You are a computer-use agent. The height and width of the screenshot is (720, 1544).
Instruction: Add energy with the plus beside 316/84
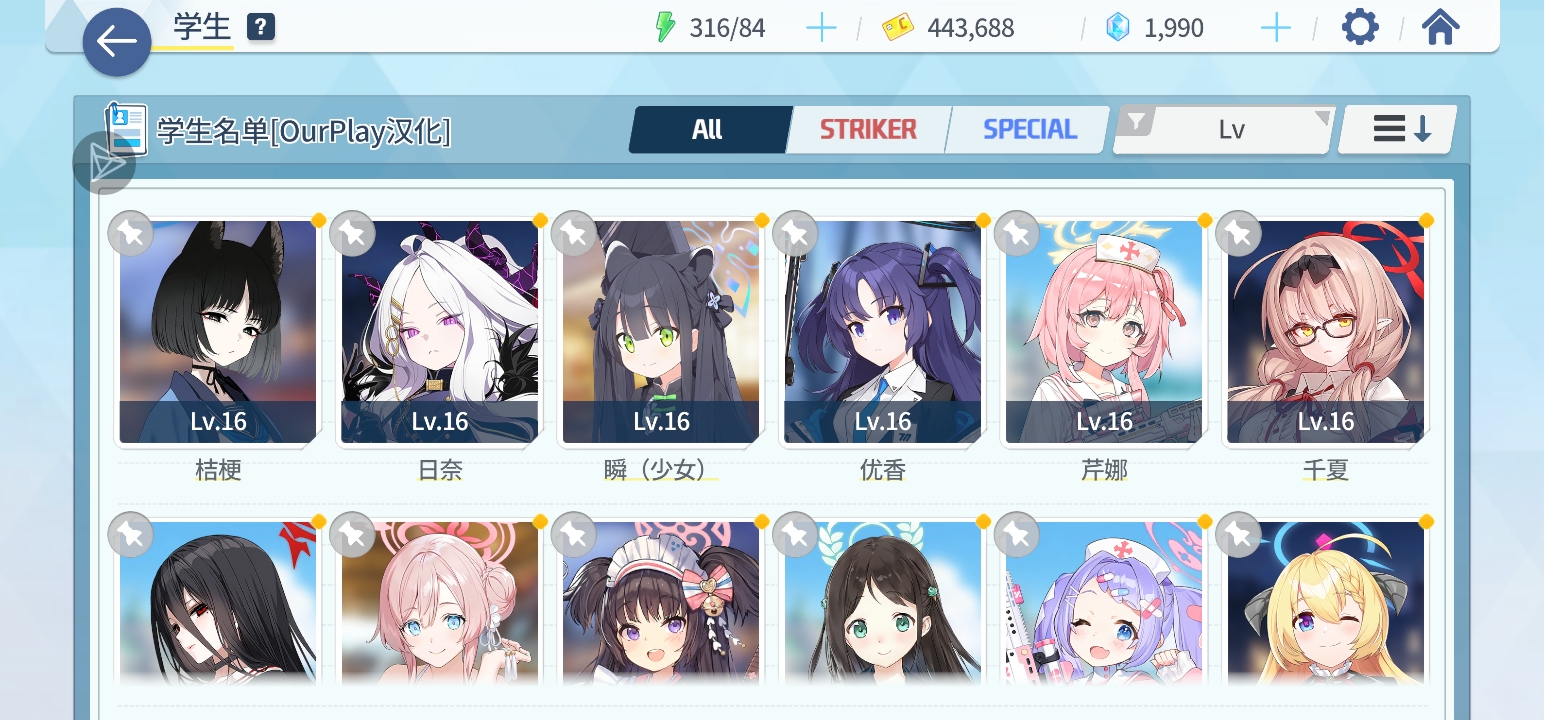(x=821, y=28)
